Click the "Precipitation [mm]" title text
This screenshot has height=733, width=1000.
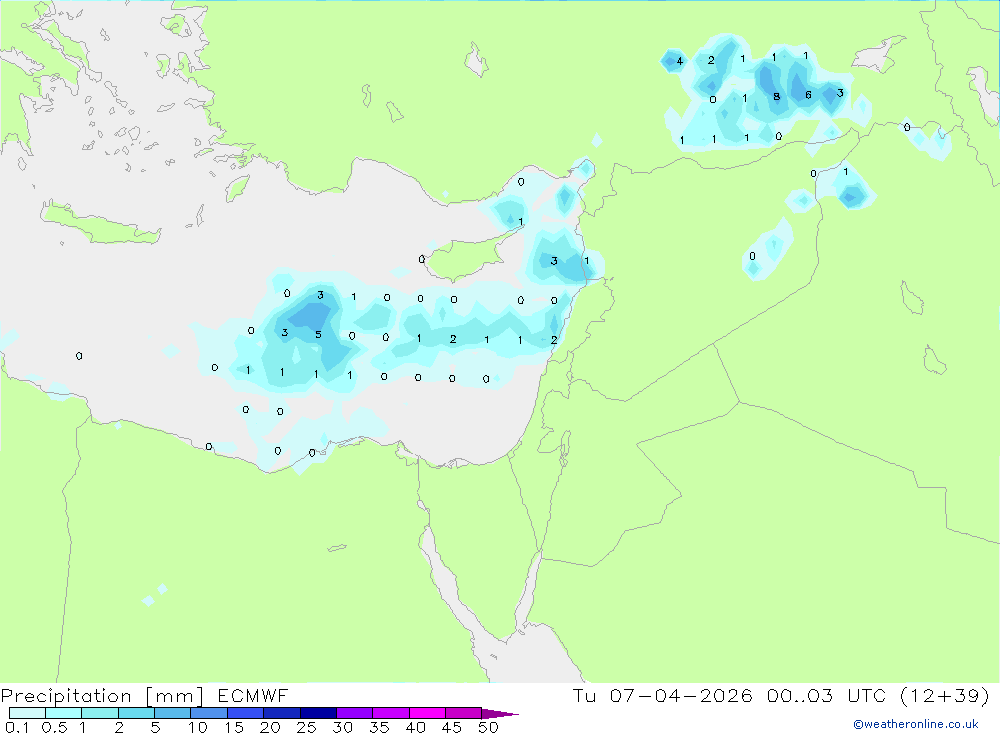102,696
